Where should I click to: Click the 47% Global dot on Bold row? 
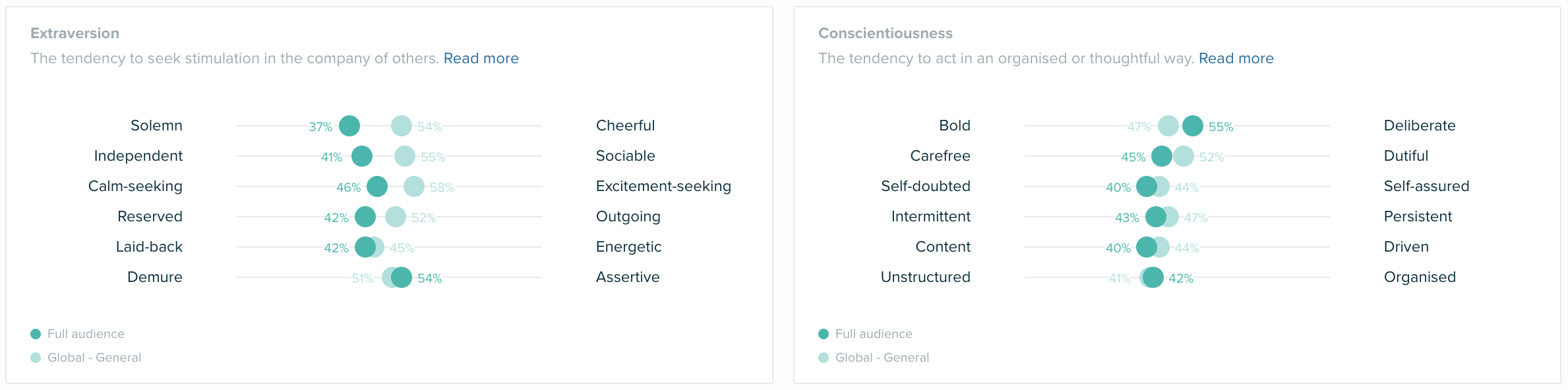point(1168,126)
